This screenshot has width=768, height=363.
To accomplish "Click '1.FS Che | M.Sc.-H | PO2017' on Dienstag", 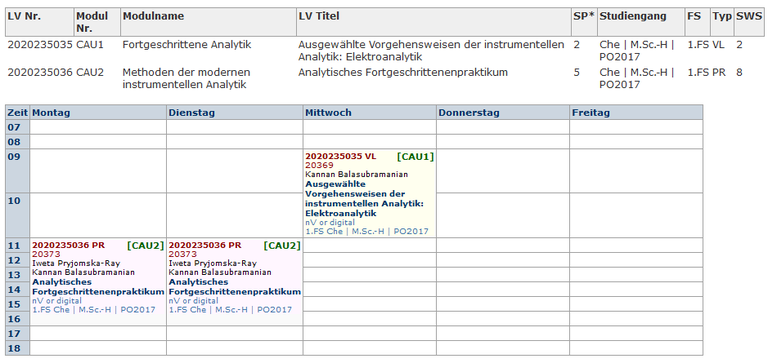I will click(x=231, y=310).
